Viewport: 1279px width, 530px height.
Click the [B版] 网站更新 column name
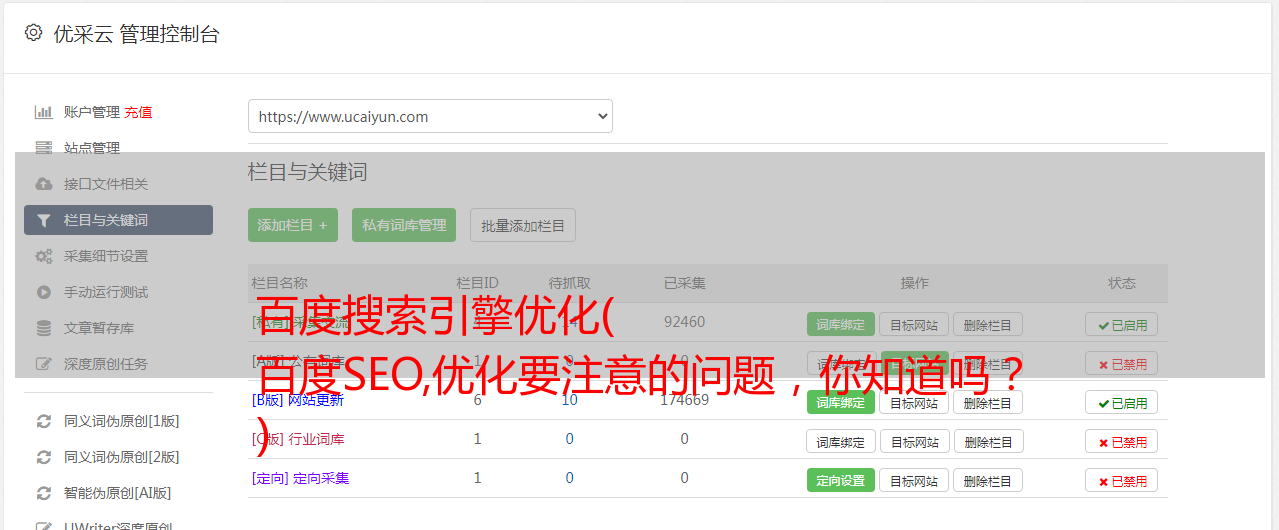298,400
